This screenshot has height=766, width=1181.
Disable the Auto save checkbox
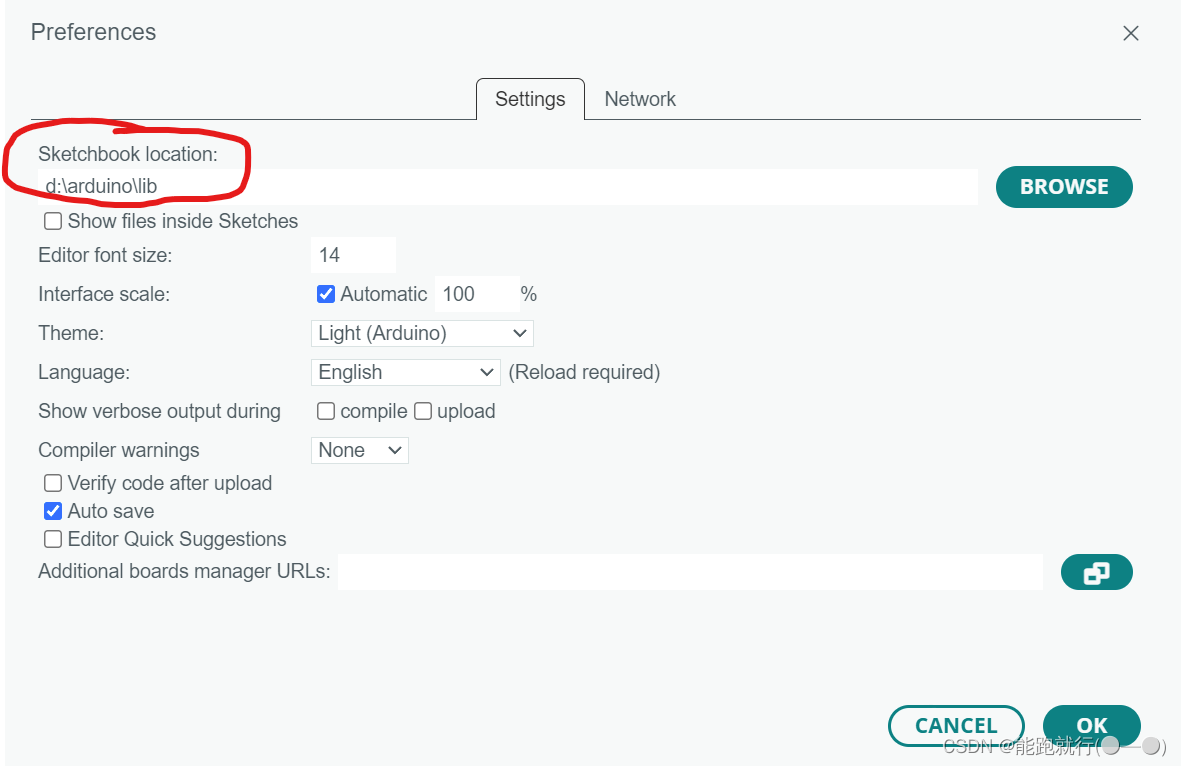pos(53,511)
